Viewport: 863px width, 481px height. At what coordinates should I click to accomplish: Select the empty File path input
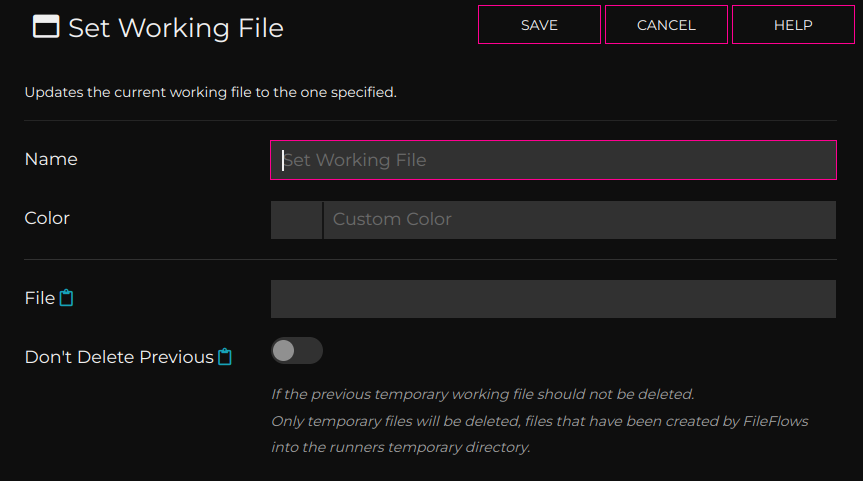[553, 299]
